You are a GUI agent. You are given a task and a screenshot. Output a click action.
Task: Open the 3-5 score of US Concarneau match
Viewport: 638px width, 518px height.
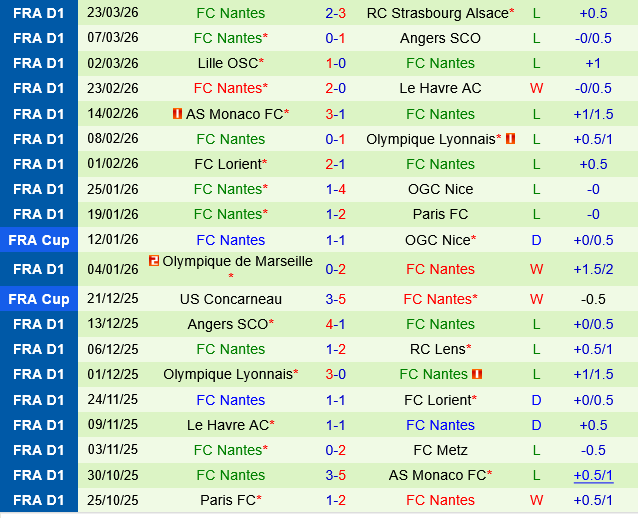pyautogui.click(x=335, y=299)
